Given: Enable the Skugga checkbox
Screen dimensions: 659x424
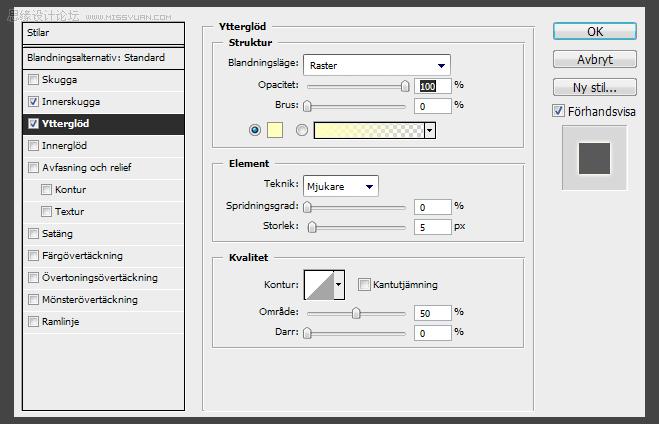Looking at the screenshot, I should point(34,80).
